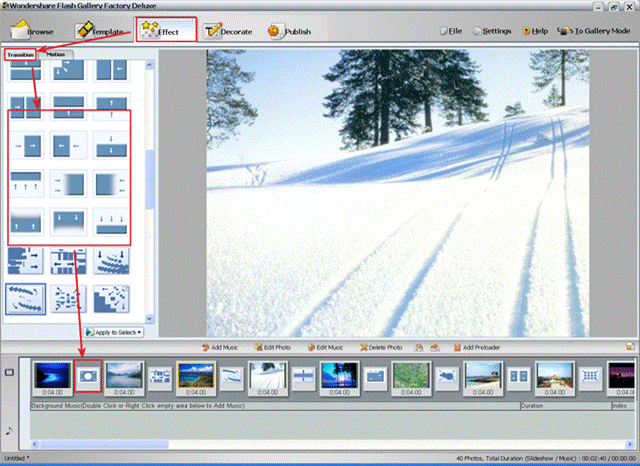Open the File menu
640x466 pixels.
point(451,31)
